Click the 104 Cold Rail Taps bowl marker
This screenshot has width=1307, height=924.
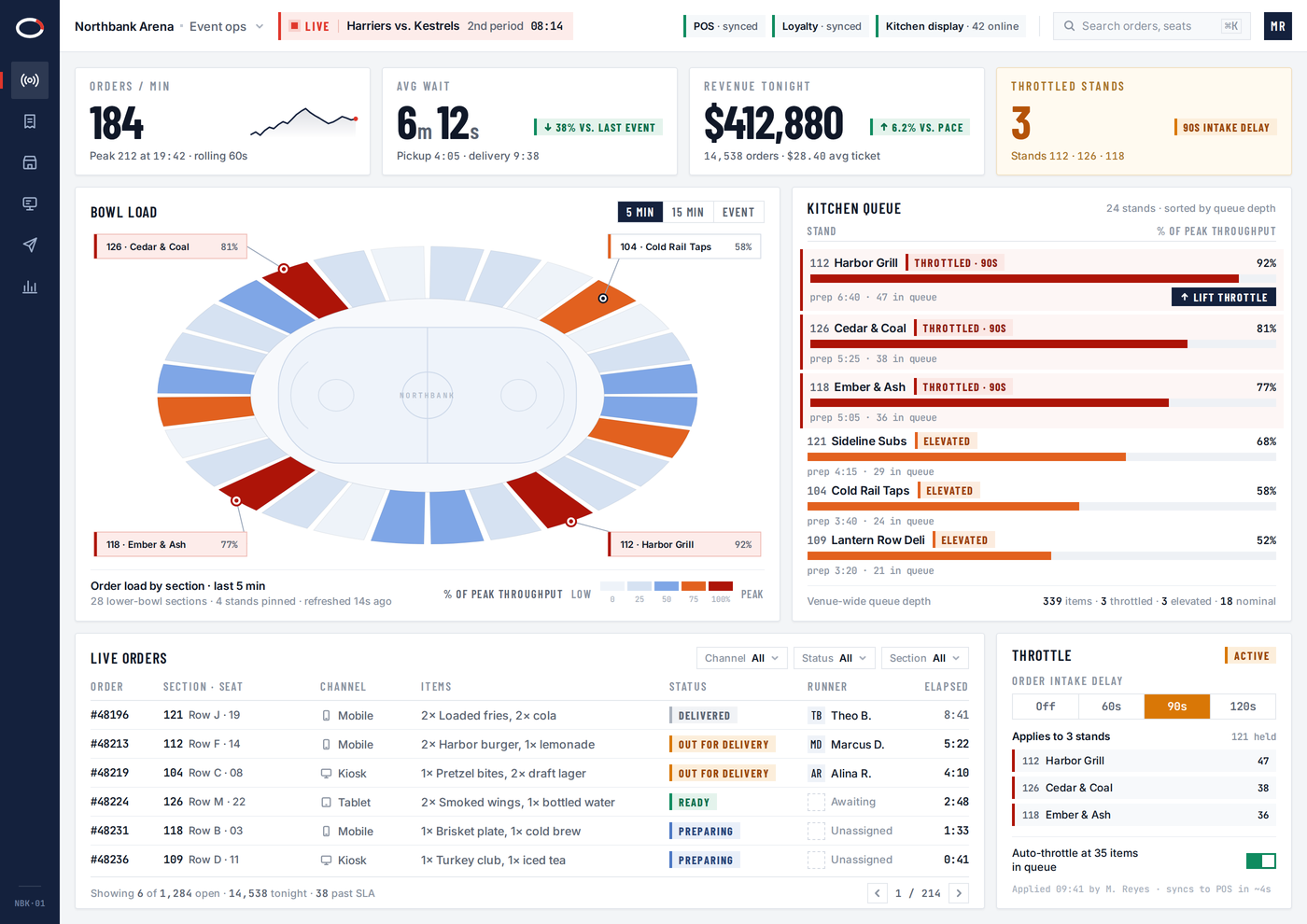(603, 299)
